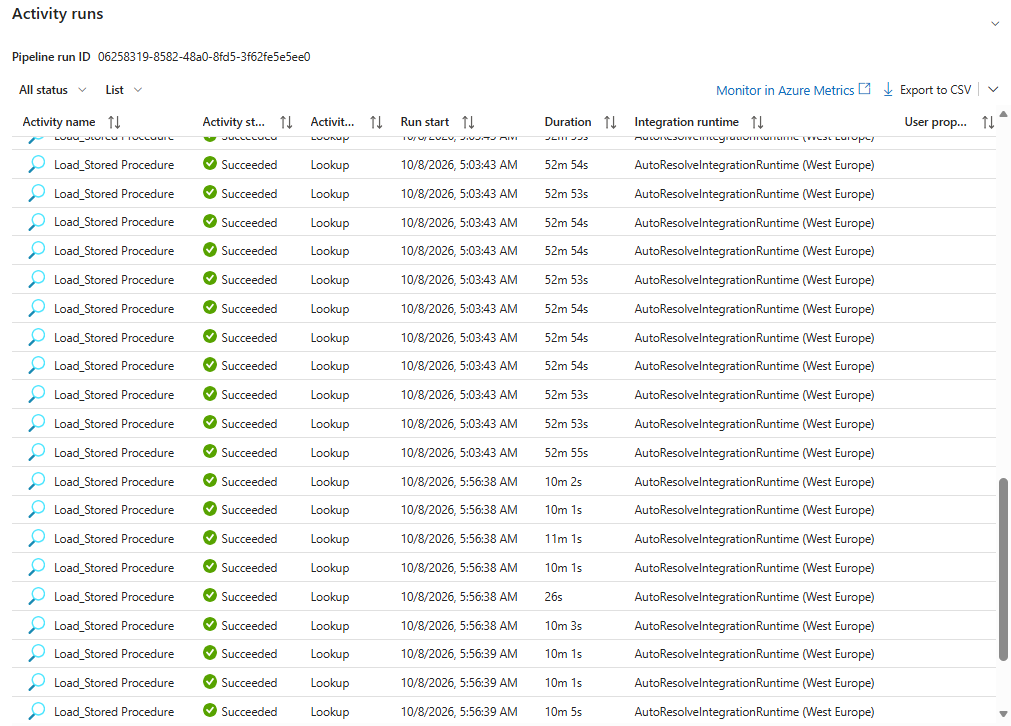The height and width of the screenshot is (726, 1011).
Task: Click the green success checkmark in the 26s row
Action: 210,595
